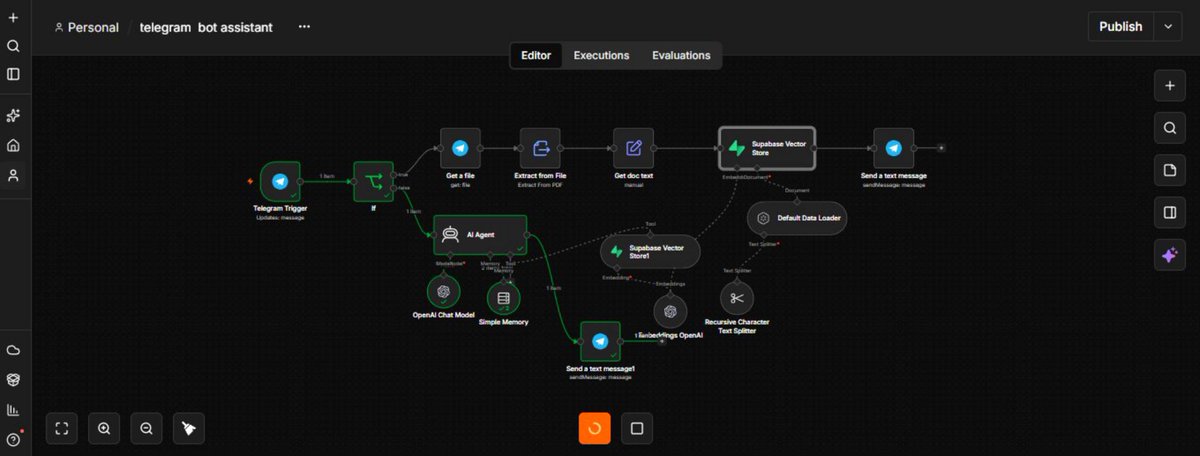Select the Get a file node

coord(460,148)
